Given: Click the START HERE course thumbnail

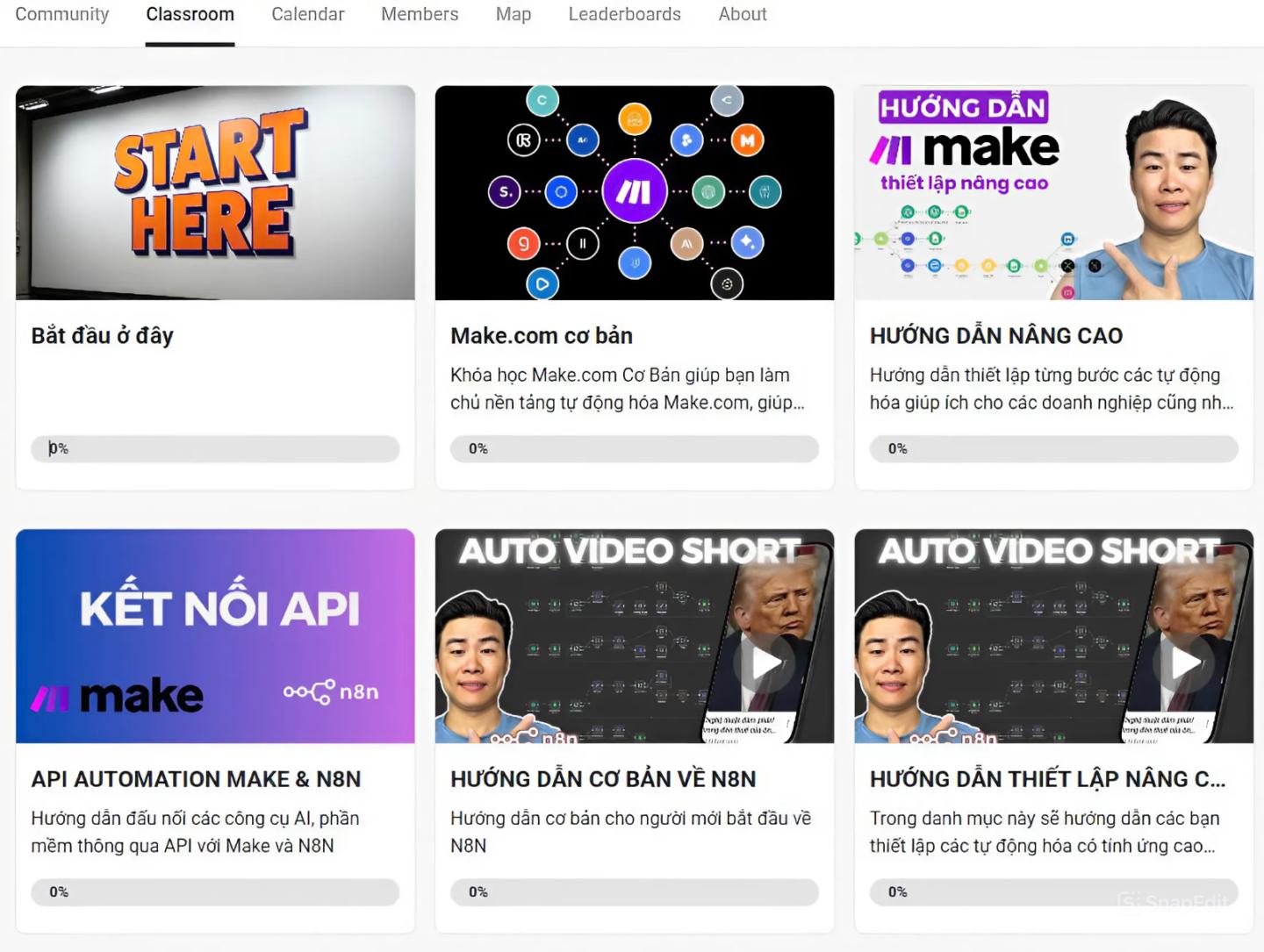Looking at the screenshot, I should coord(215,193).
